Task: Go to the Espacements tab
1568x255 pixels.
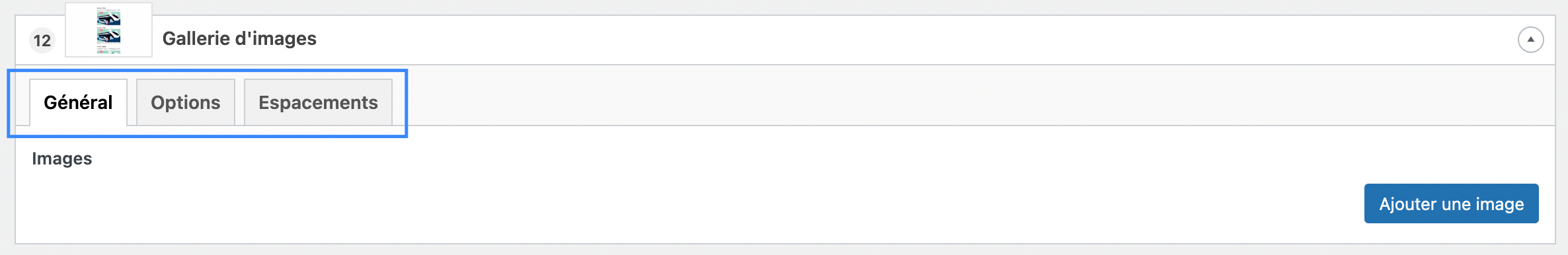Action: 318,102
